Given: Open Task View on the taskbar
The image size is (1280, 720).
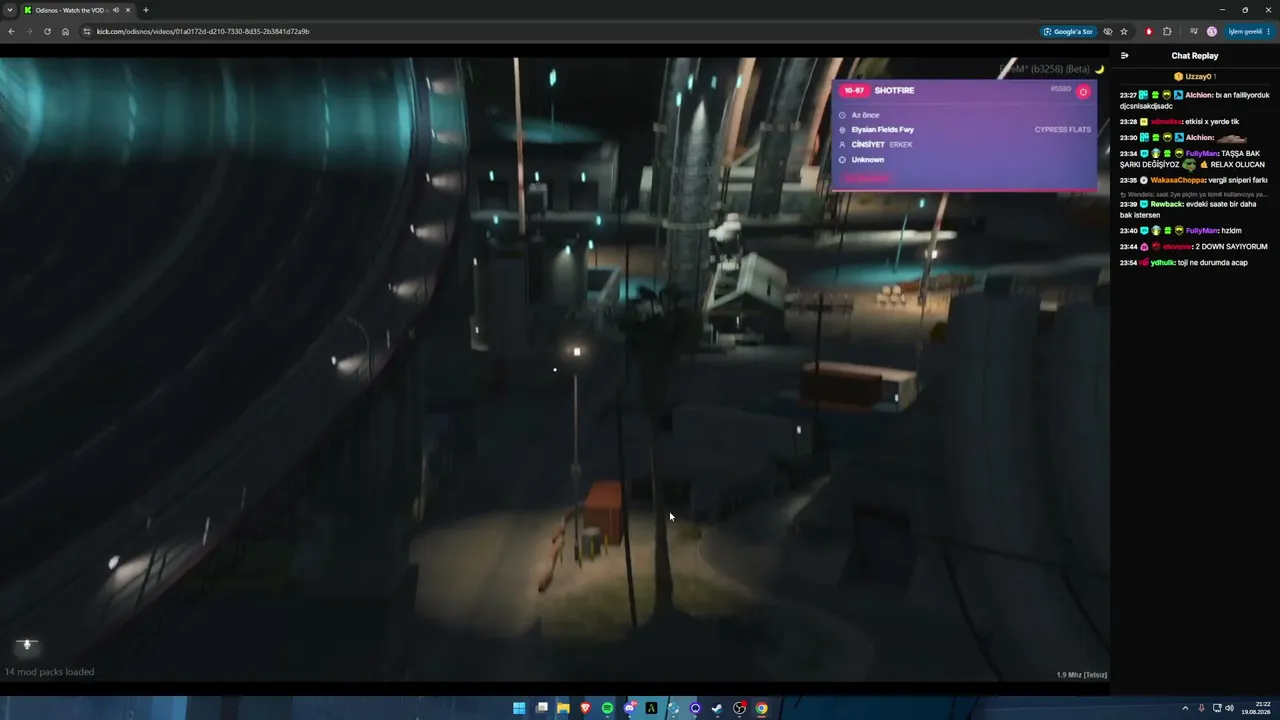Looking at the screenshot, I should pyautogui.click(x=541, y=709).
